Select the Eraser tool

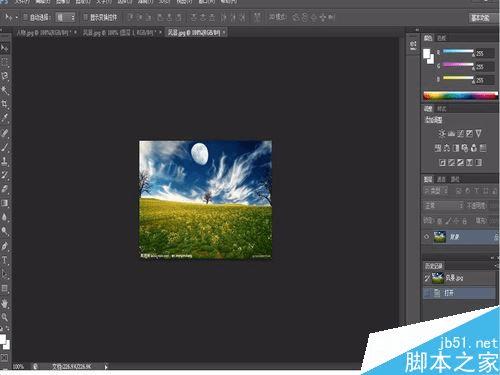click(x=5, y=189)
